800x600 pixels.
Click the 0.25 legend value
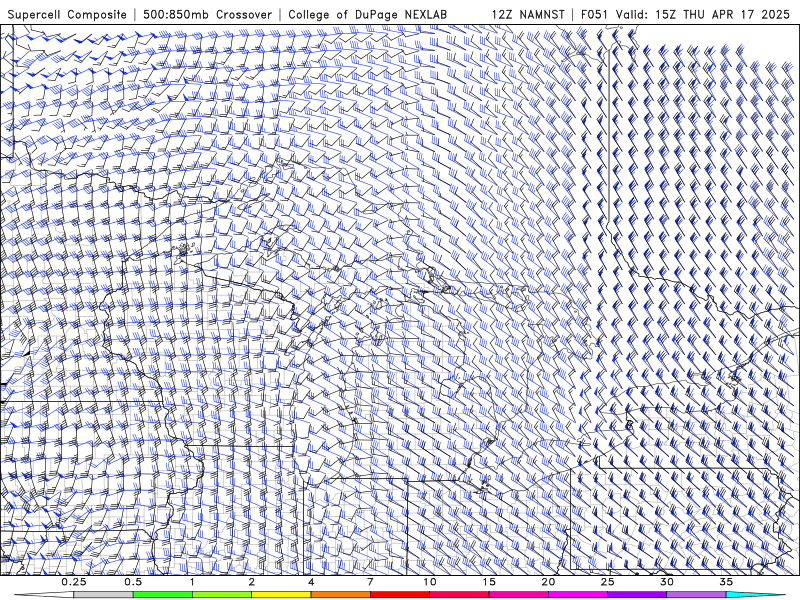[x=74, y=582]
